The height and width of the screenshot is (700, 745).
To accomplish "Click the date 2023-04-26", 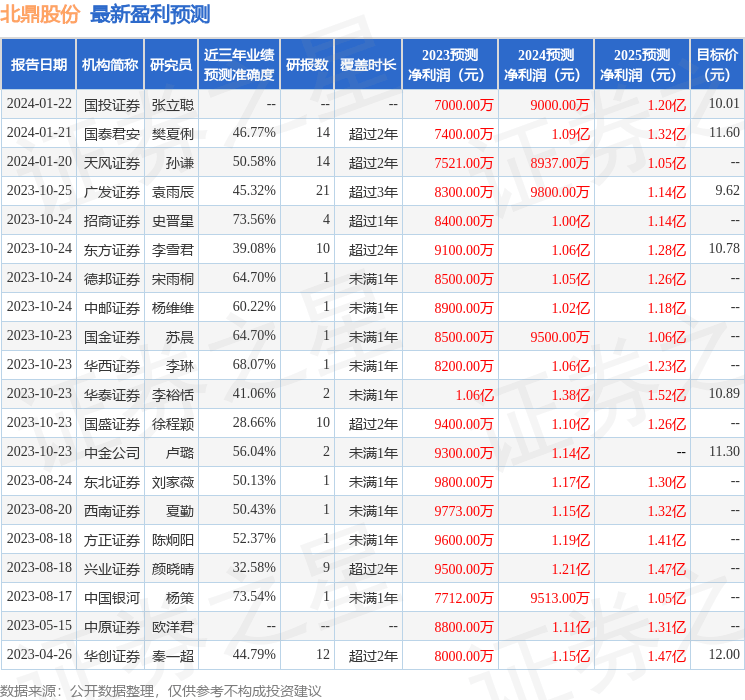I will (x=39, y=654).
